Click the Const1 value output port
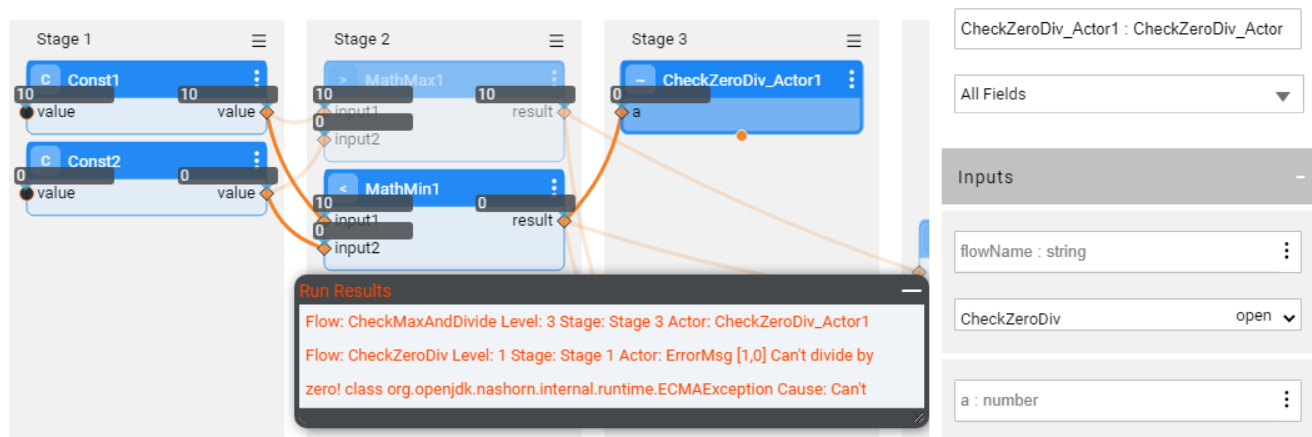 (266, 112)
